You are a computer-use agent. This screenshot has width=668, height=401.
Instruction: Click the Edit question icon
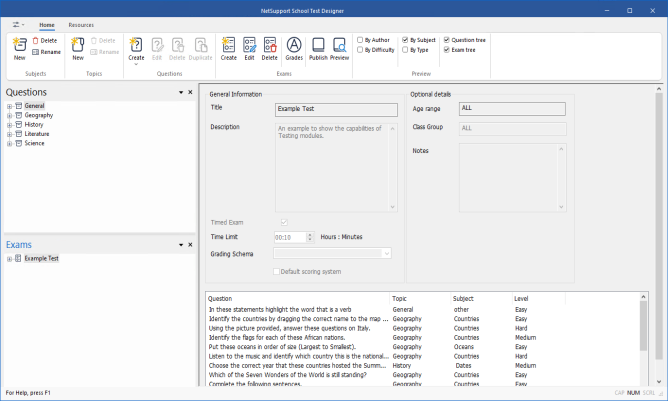pos(157,48)
